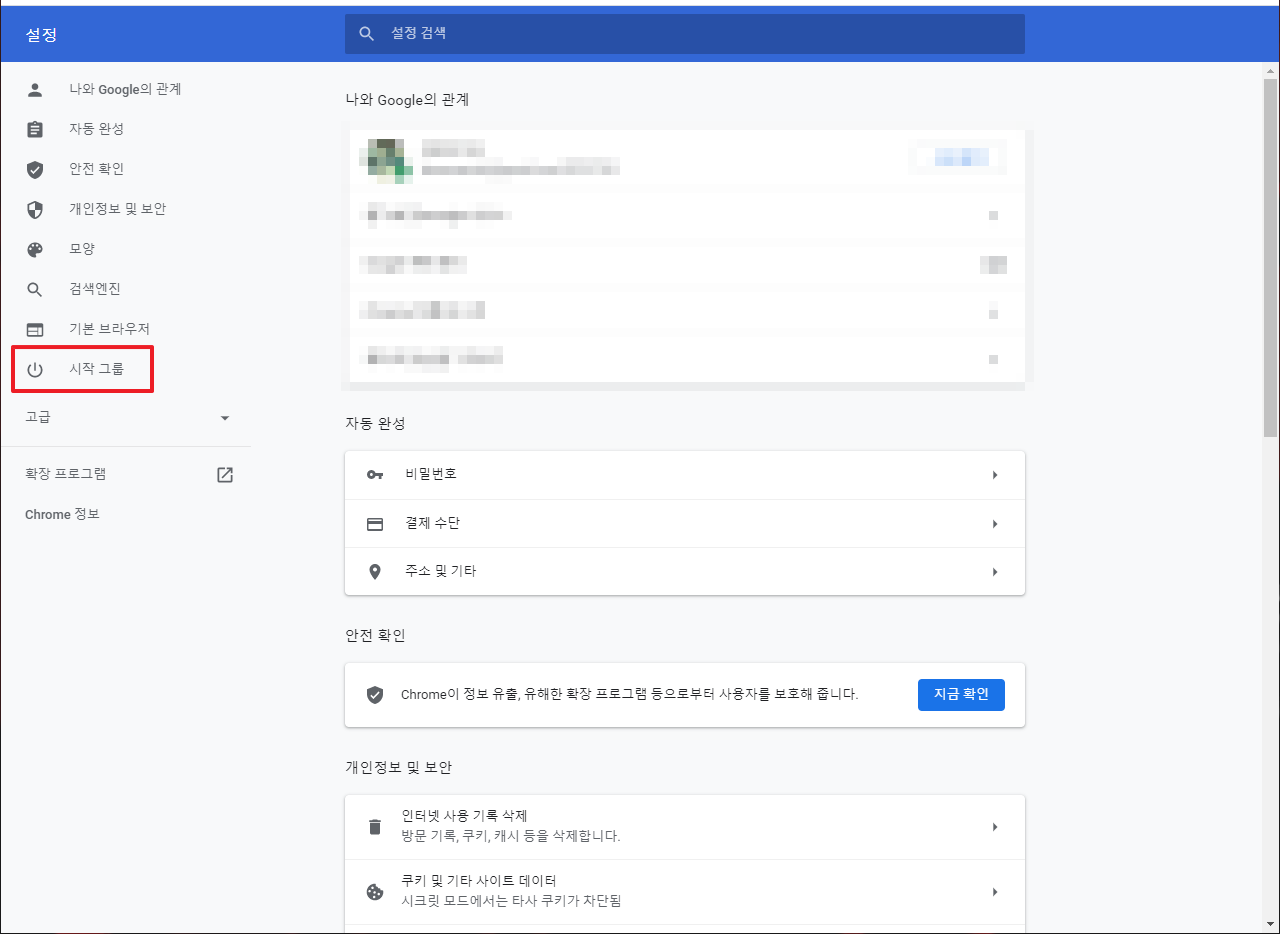
Task: Click the shield icon for 개인정보 및 보안
Action: tap(35, 209)
